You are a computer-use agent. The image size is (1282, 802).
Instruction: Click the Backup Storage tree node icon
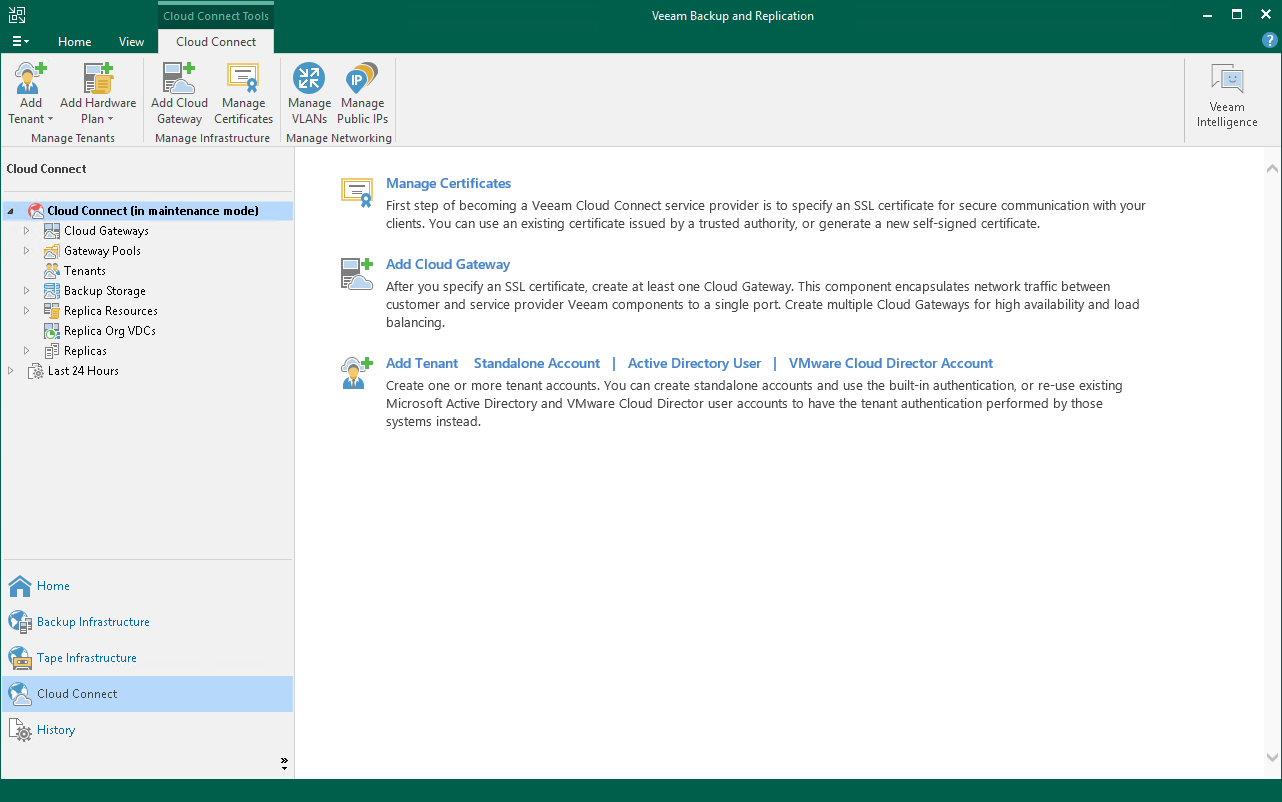click(x=52, y=291)
